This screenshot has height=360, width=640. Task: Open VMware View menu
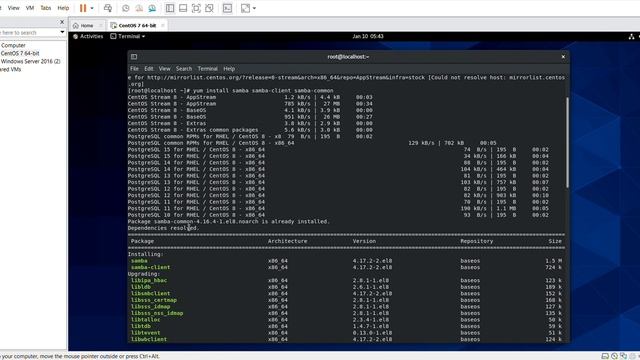point(13,8)
